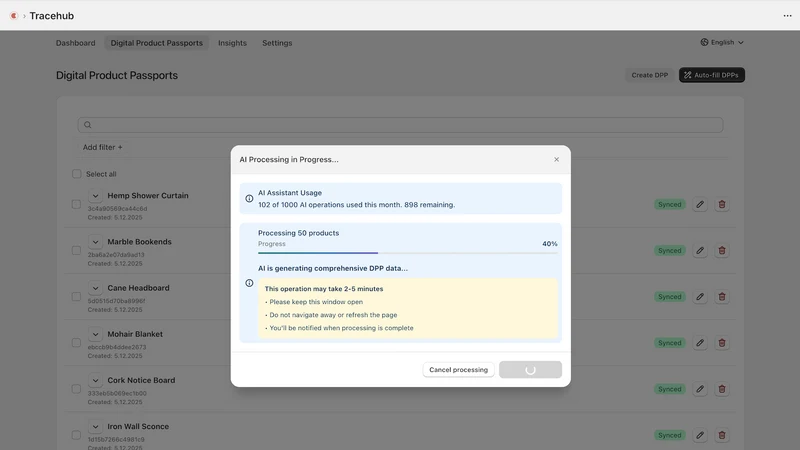
Task: Click the loading spinner button in dialog
Action: [x=530, y=370]
